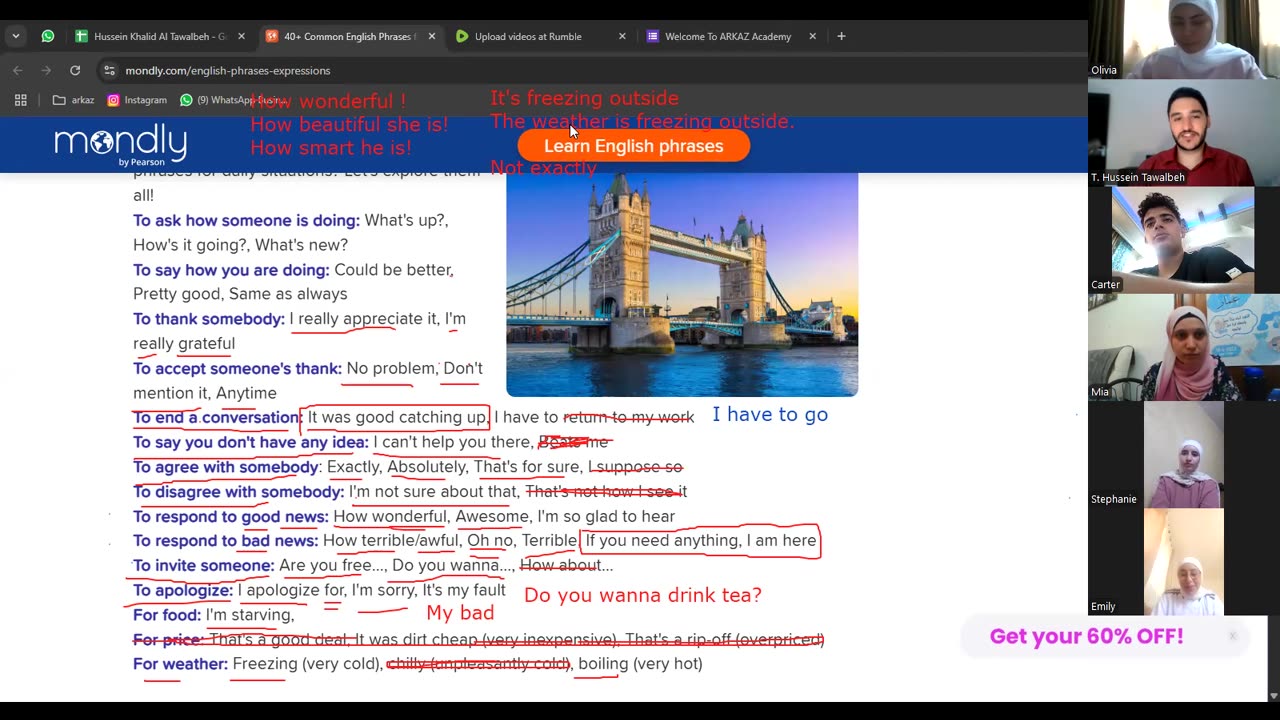The height and width of the screenshot is (720, 1280).
Task: View site information icon in address bar
Action: pos(110,70)
